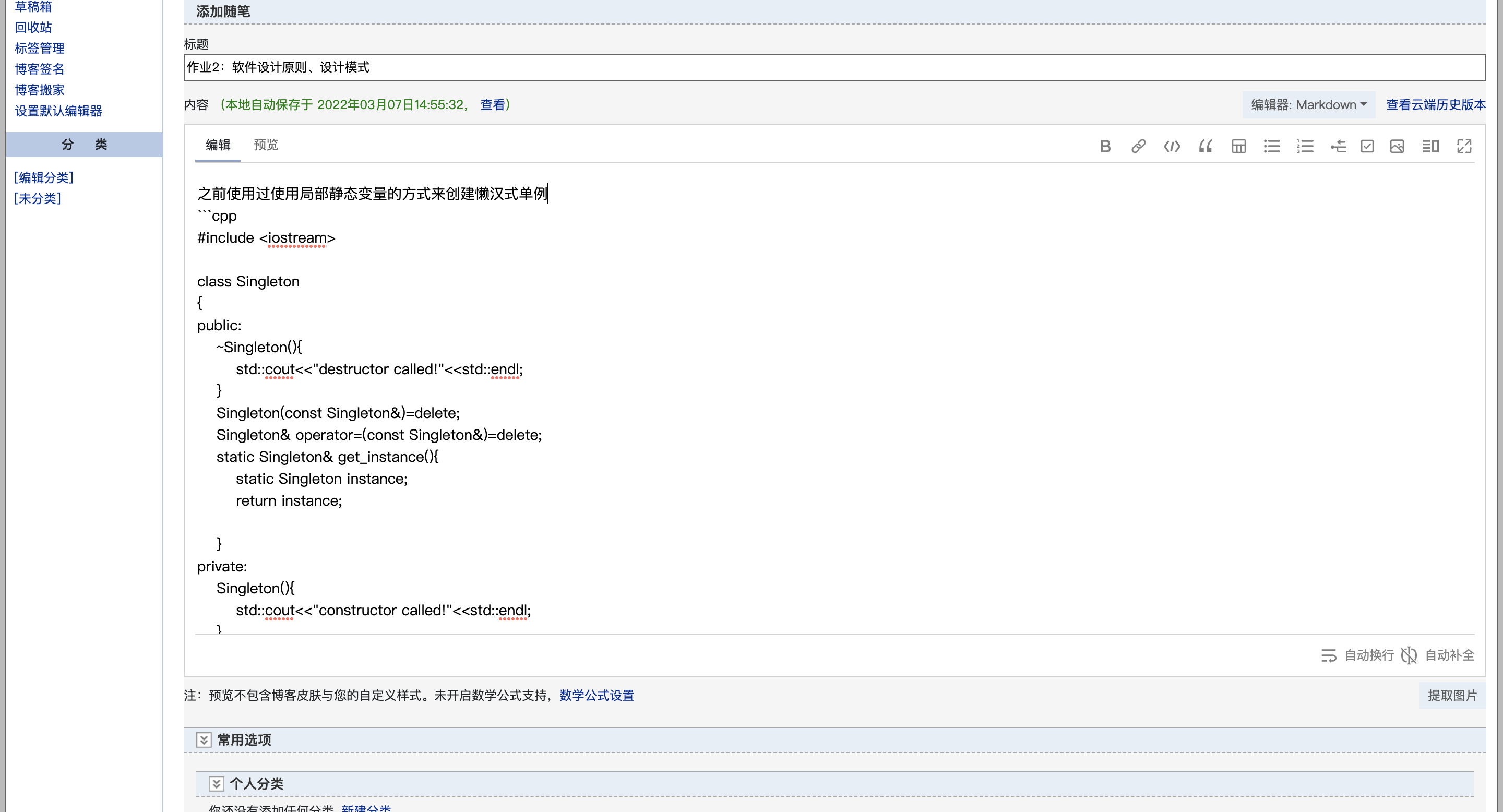The height and width of the screenshot is (812, 1503).
Task: Collapse the 常用选项 section
Action: tap(203, 739)
